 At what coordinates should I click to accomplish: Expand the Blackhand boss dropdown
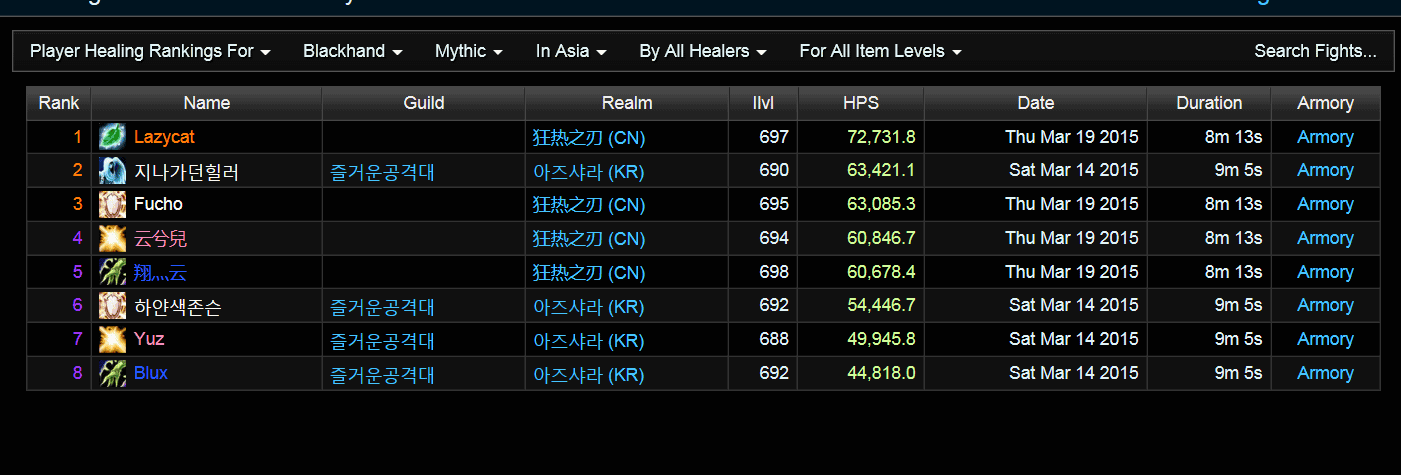[x=352, y=51]
